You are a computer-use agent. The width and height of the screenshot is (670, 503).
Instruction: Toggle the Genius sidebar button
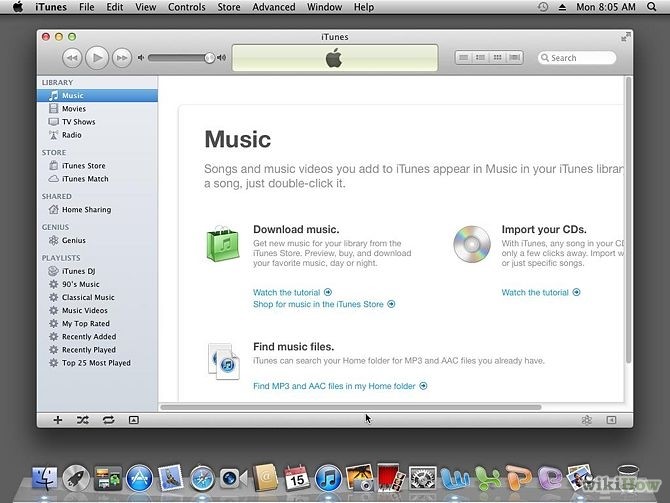coord(611,420)
